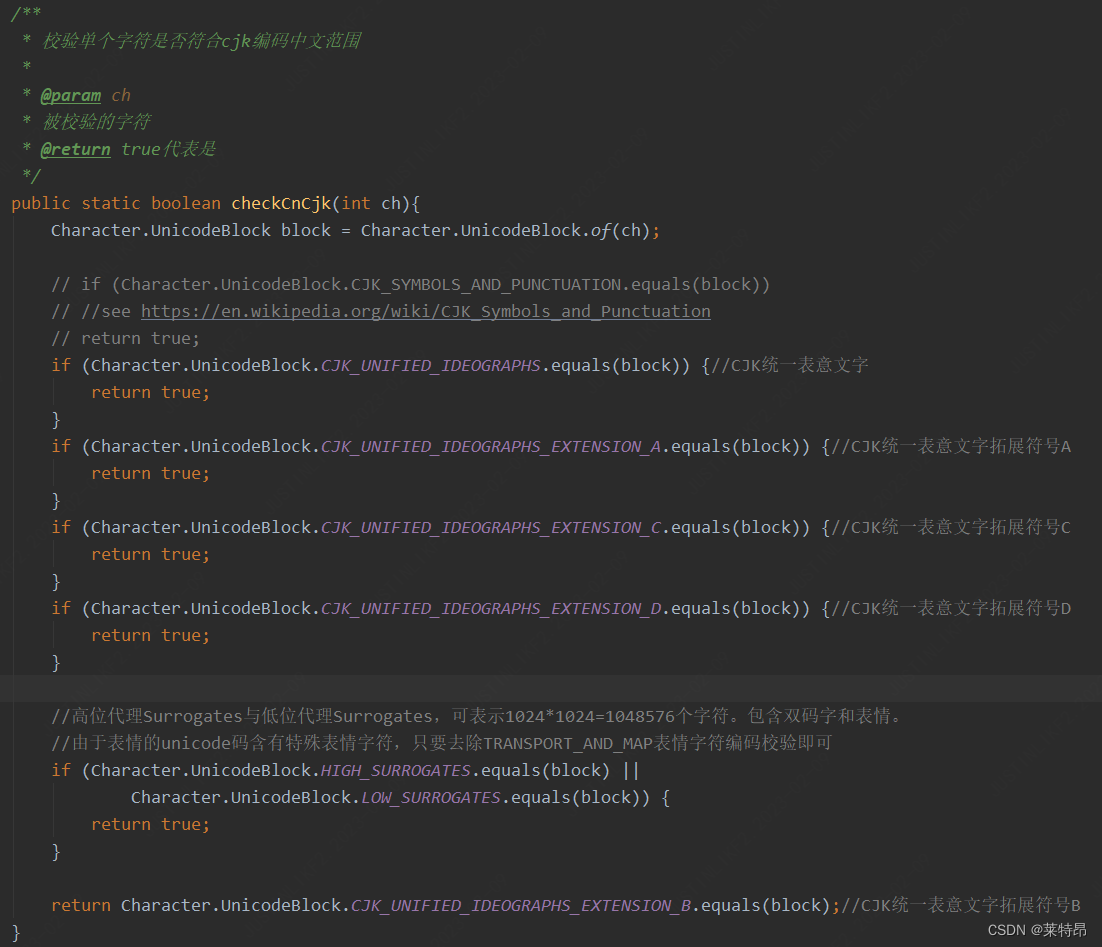
Task: Click the 'of' method call
Action: pos(600,231)
